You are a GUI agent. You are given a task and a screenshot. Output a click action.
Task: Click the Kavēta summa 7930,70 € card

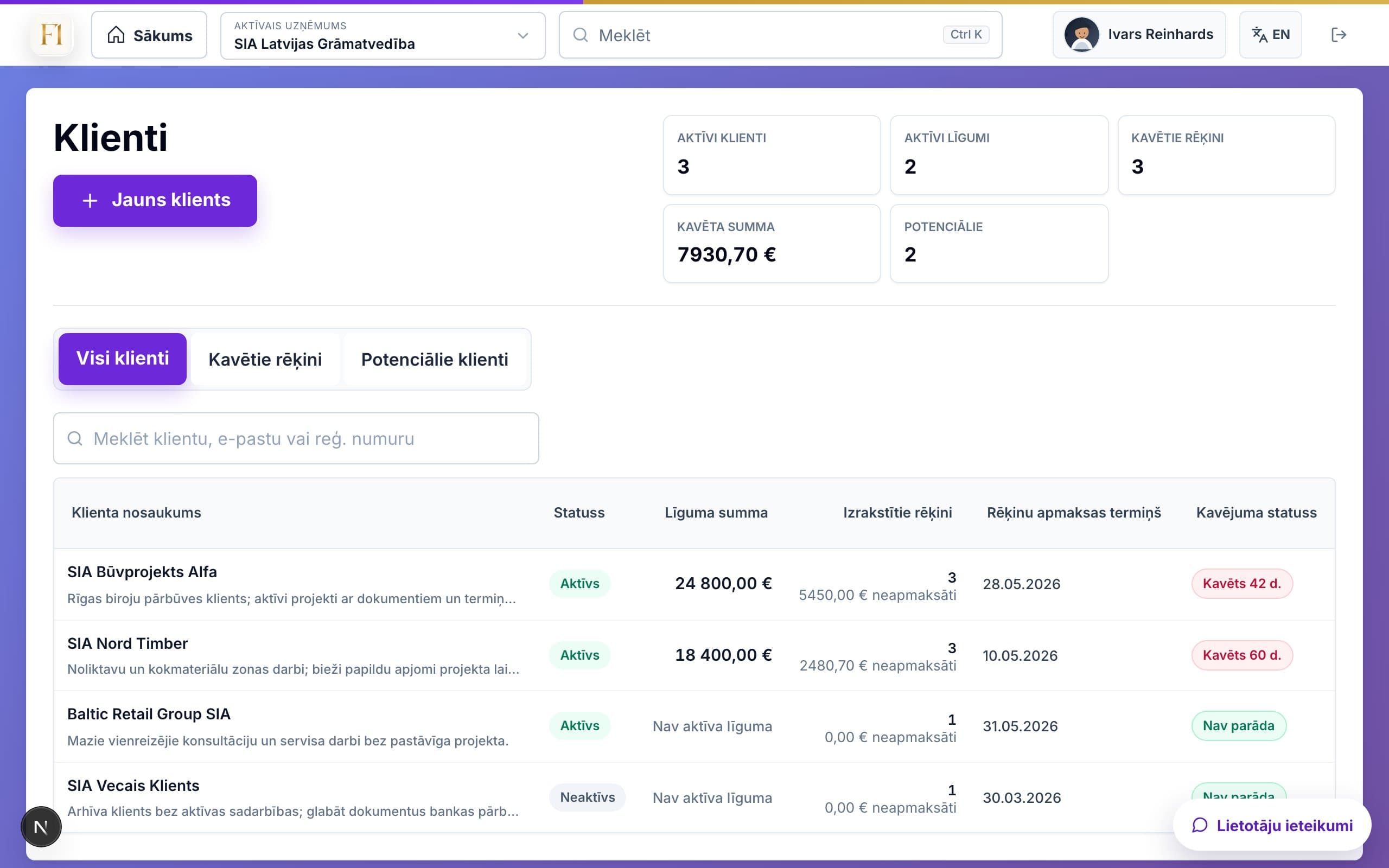click(x=772, y=244)
